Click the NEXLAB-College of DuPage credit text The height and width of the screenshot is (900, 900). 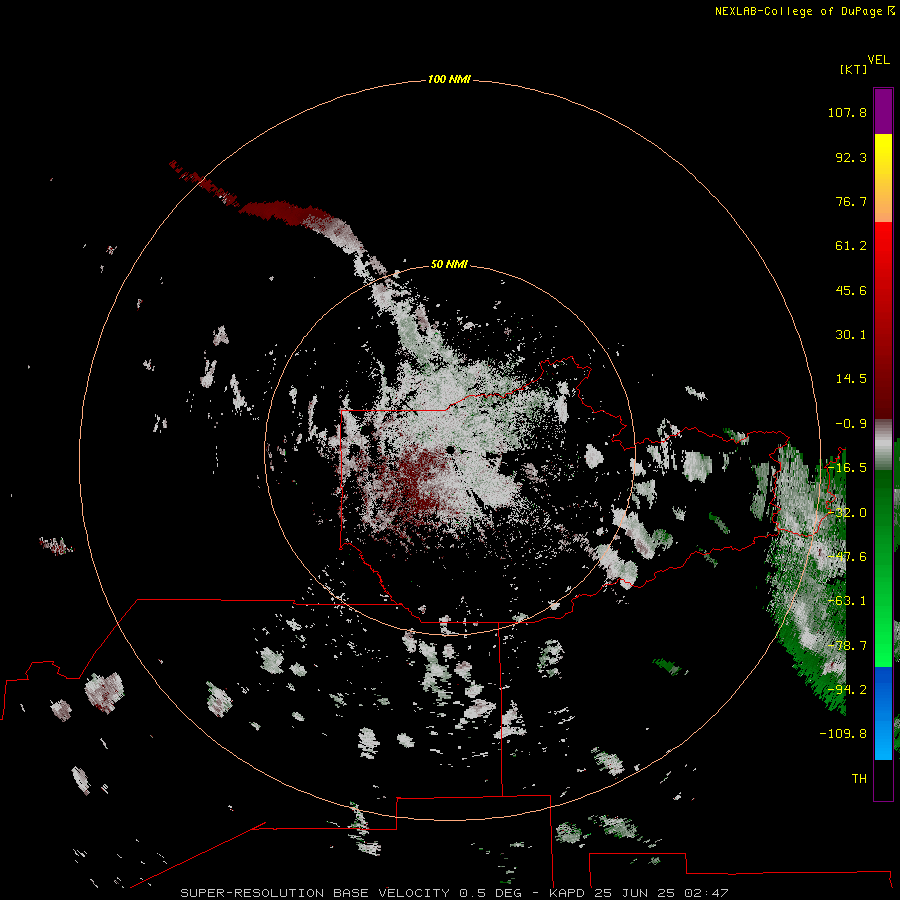(799, 11)
